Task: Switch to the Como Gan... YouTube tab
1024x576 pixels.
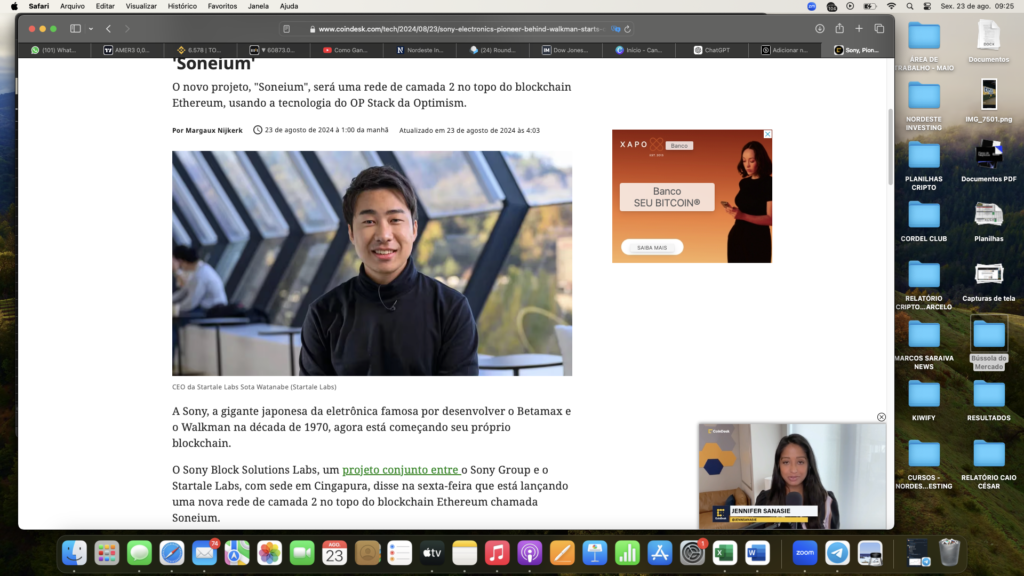Action: click(x=346, y=50)
